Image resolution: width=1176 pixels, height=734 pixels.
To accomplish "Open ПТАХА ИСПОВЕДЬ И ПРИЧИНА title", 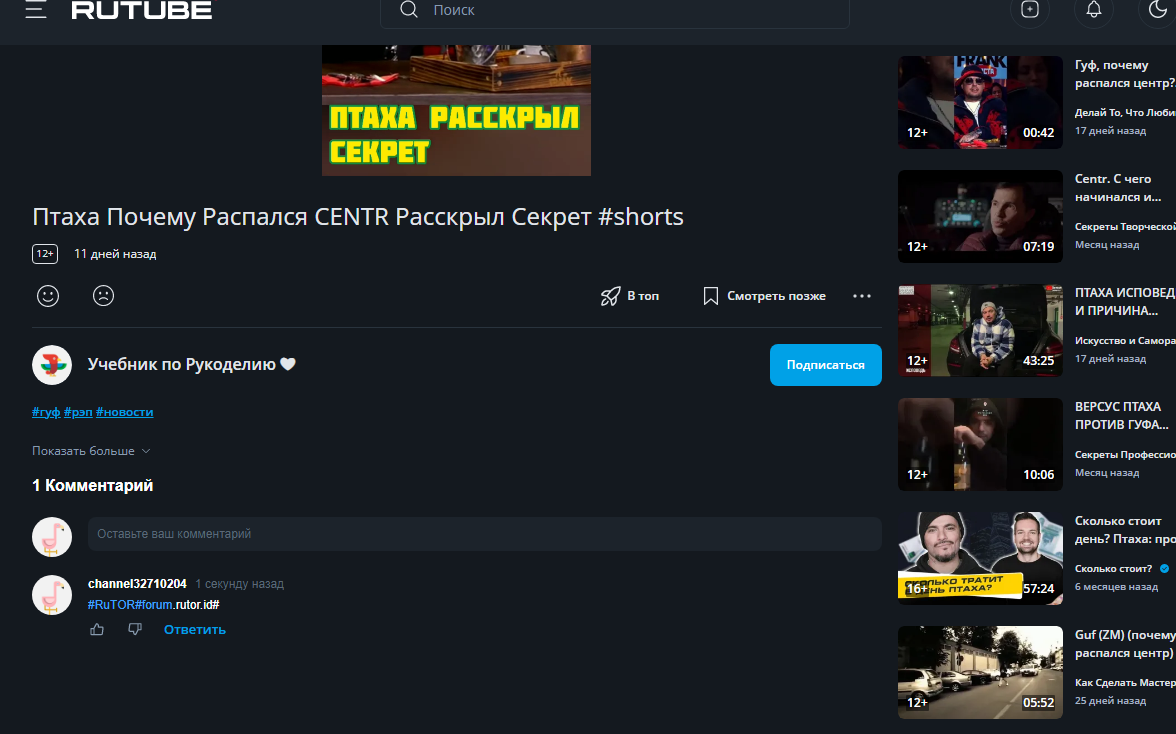I will coord(1125,302).
